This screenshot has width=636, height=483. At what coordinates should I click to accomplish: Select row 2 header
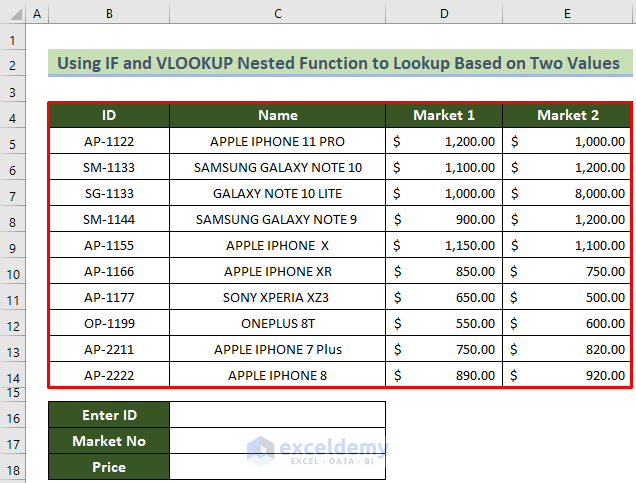click(13, 65)
